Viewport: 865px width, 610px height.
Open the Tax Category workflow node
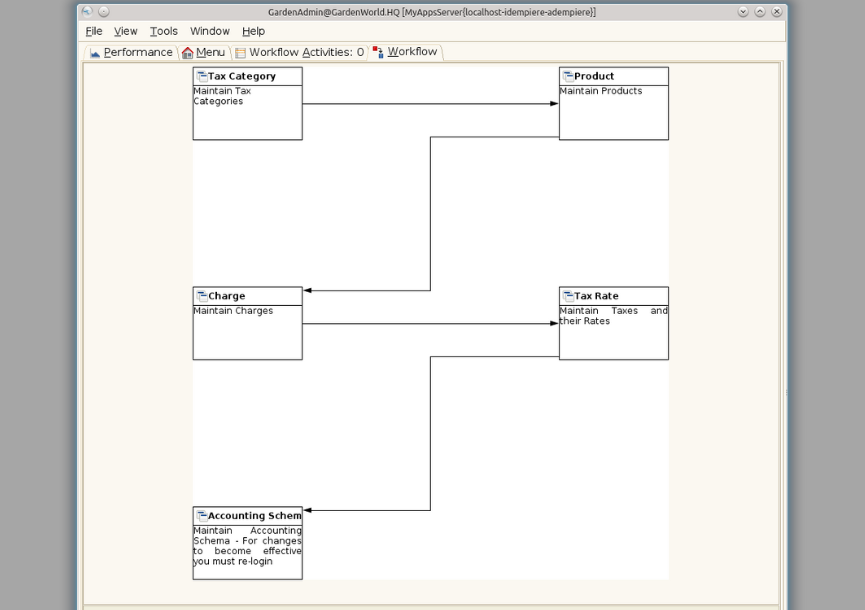248,104
